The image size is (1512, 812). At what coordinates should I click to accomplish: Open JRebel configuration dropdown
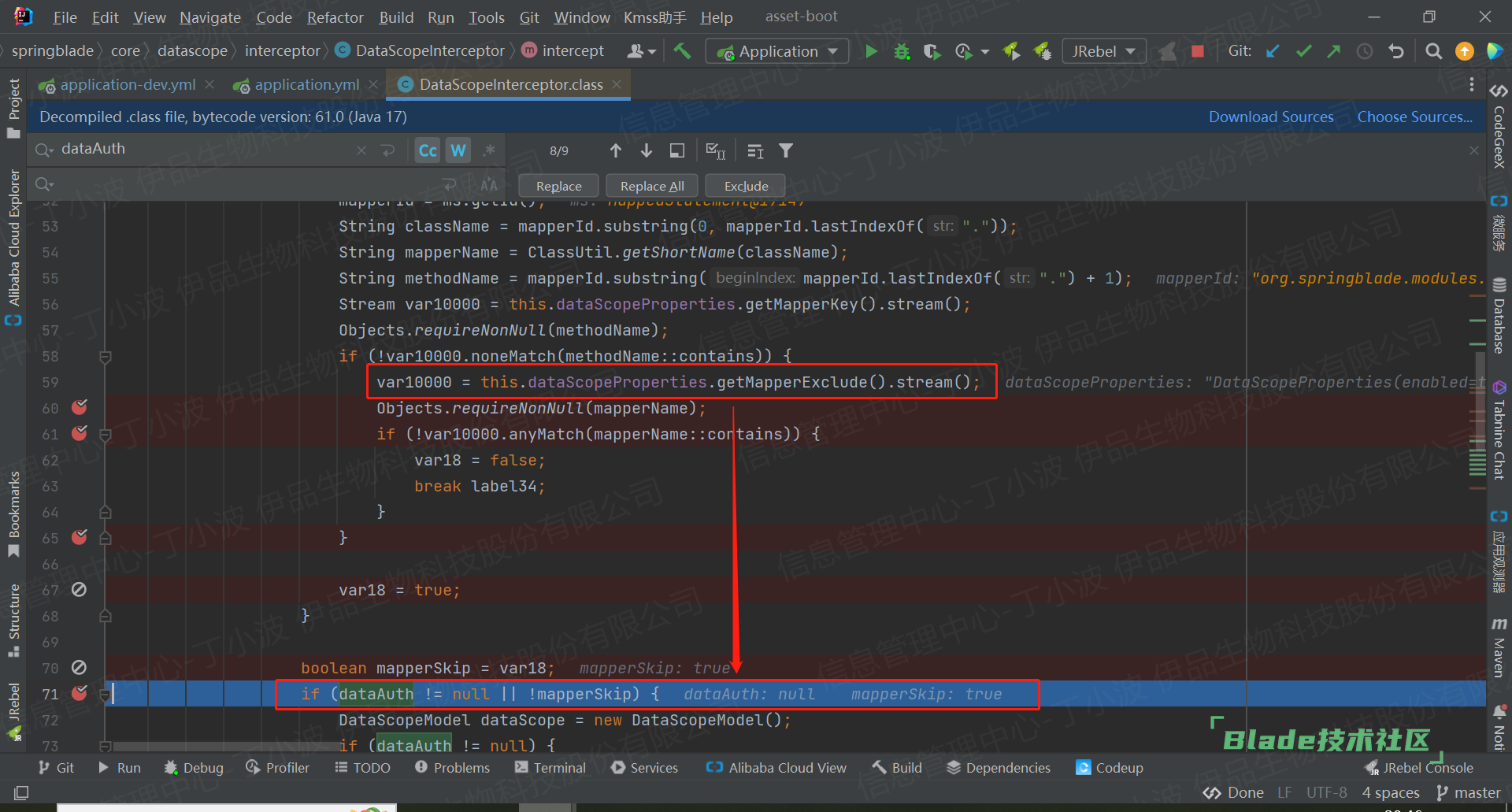[x=1104, y=51]
